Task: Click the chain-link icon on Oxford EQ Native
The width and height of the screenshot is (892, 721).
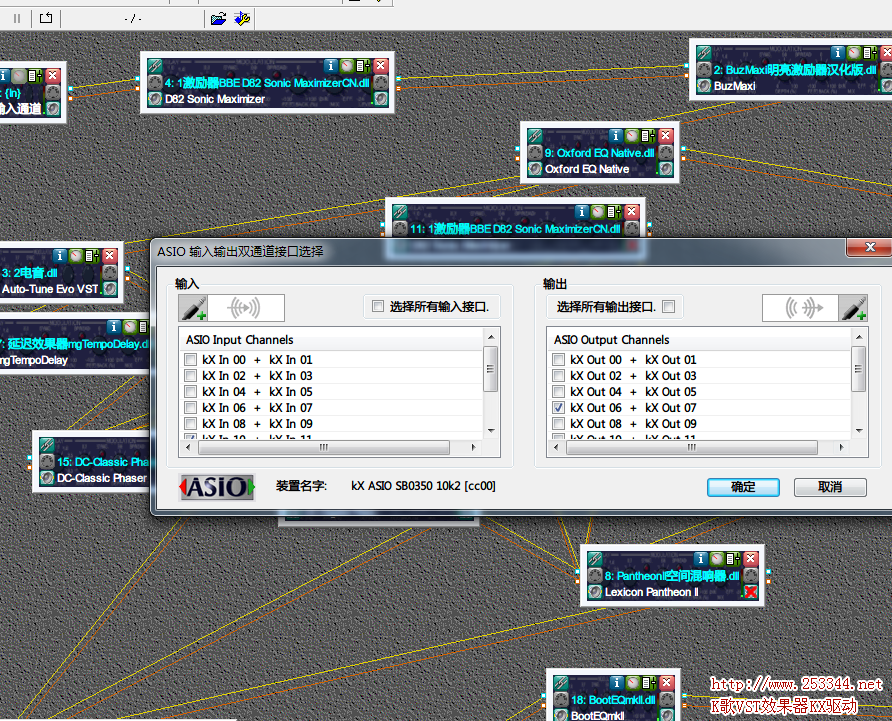Action: (x=535, y=135)
